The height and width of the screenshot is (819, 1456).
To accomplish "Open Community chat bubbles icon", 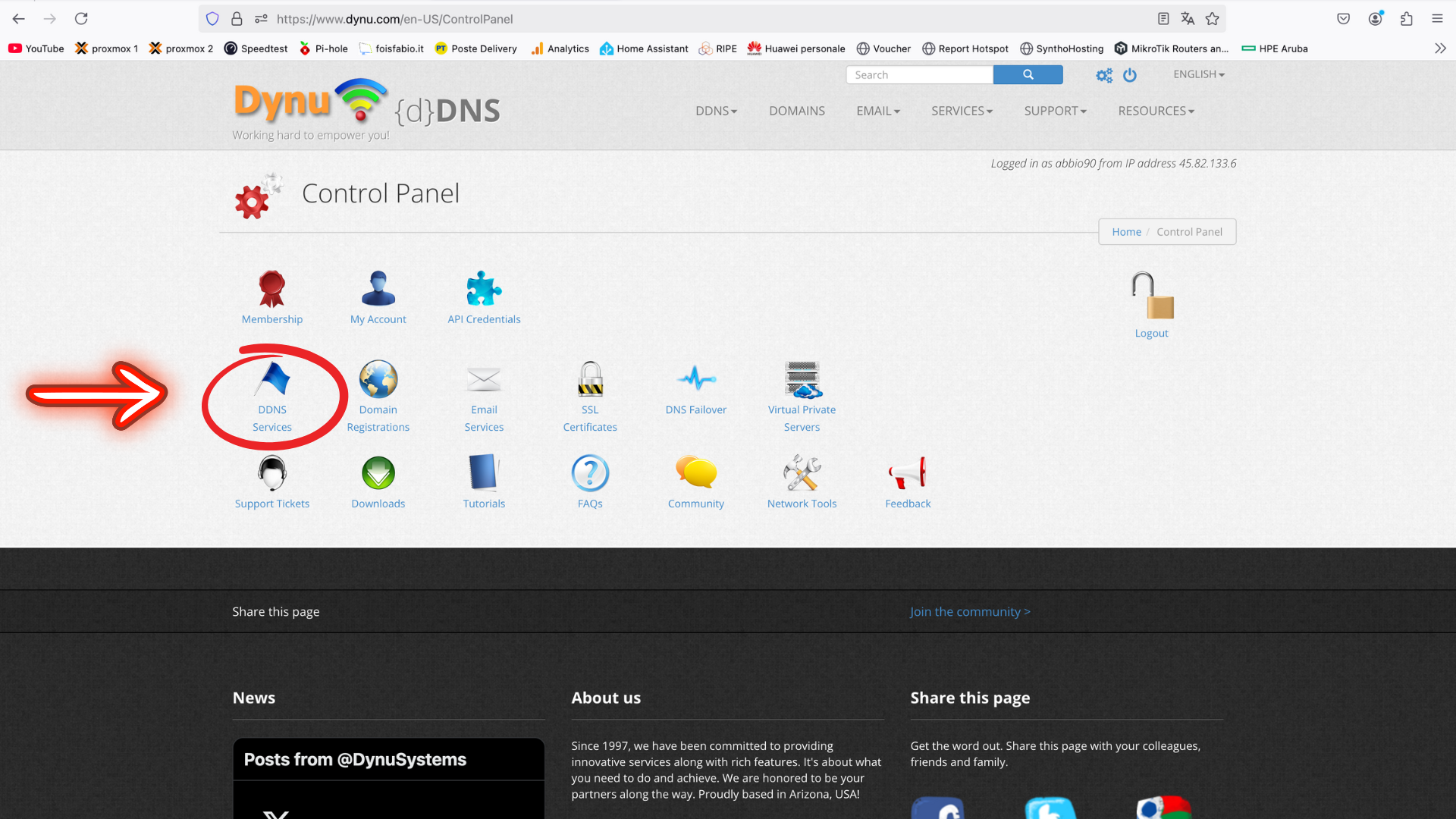I will (x=696, y=472).
